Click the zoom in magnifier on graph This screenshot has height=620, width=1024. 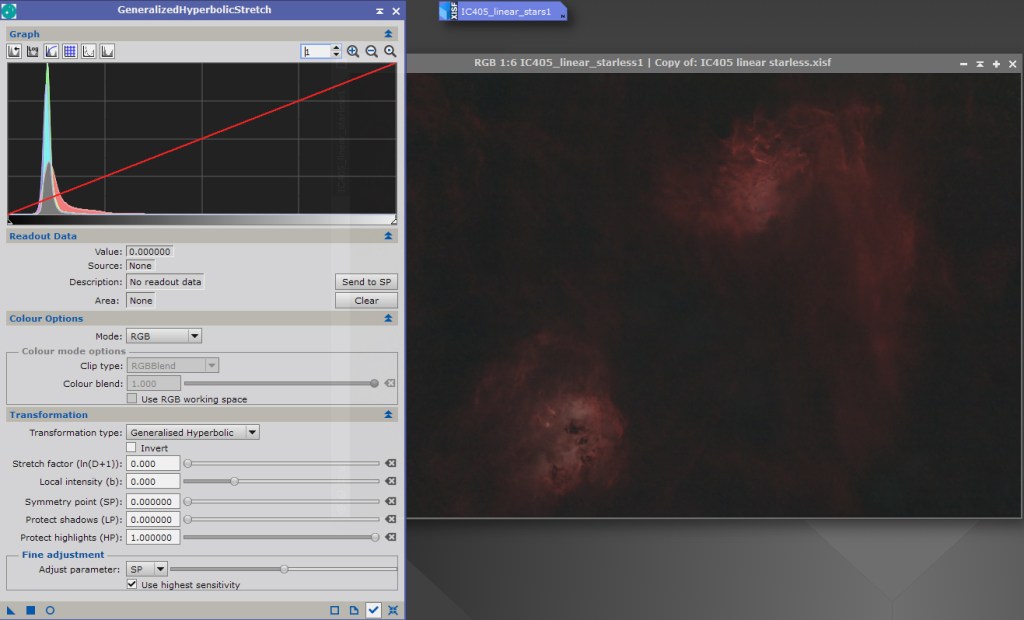tap(353, 51)
